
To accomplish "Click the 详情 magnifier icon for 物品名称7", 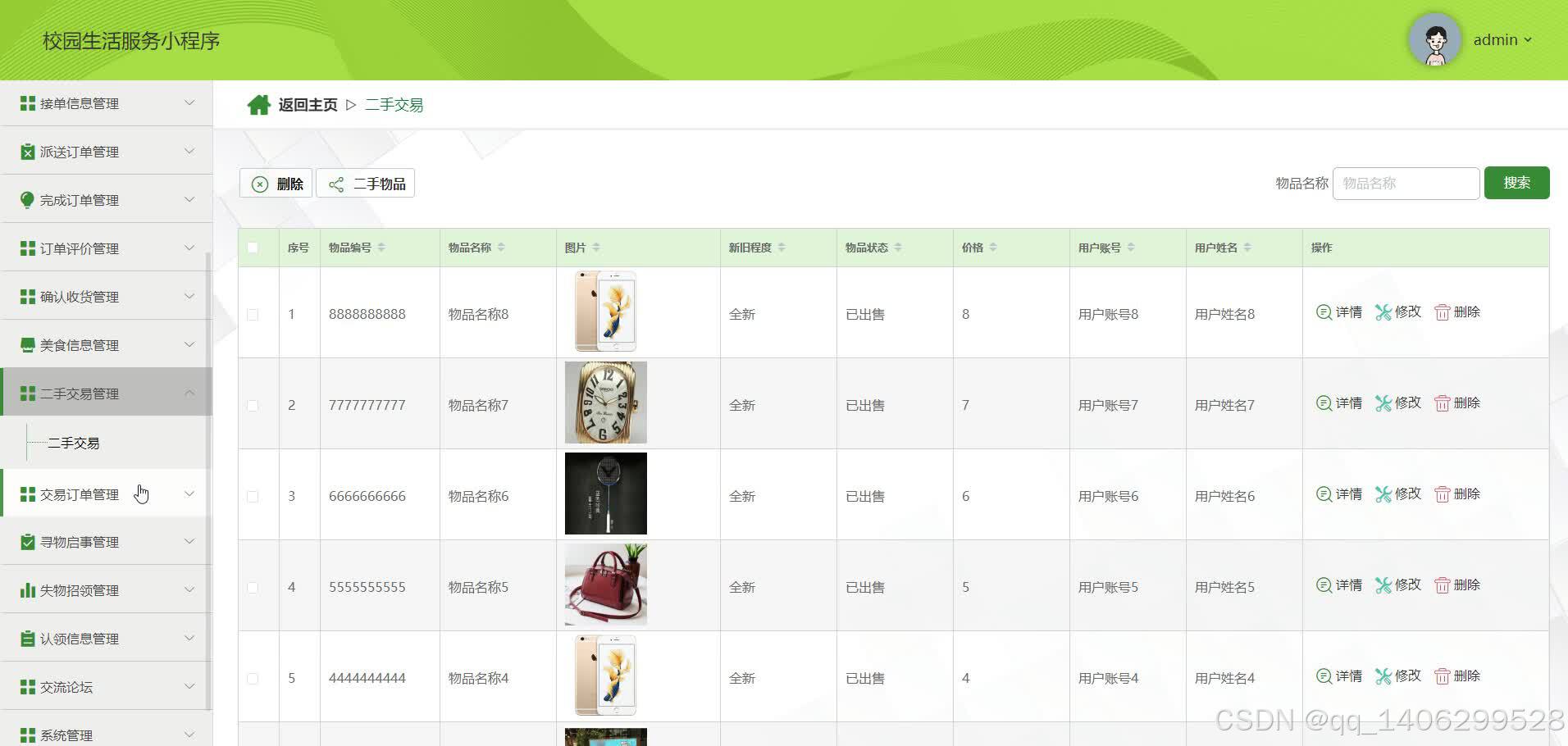I will pyautogui.click(x=1324, y=403).
